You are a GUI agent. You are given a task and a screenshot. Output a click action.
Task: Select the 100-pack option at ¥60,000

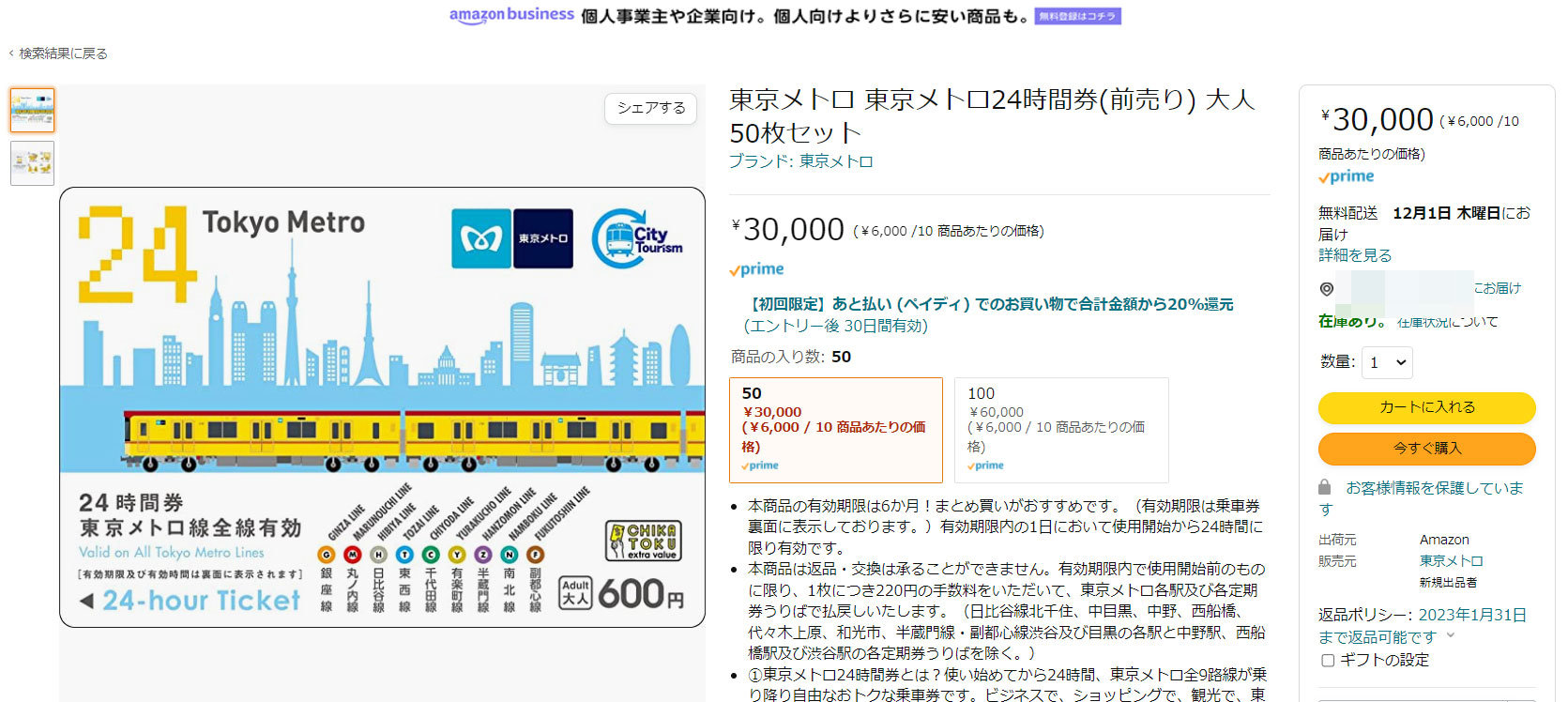pyautogui.click(x=1061, y=430)
